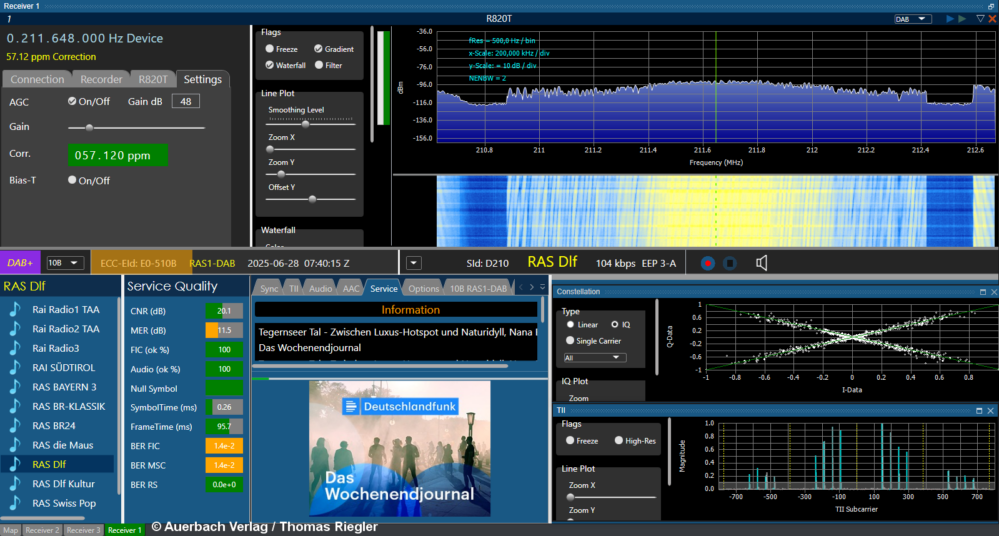Image resolution: width=999 pixels, height=536 pixels.
Task: Toggle the Bias-T On/Off option
Action: point(72,180)
